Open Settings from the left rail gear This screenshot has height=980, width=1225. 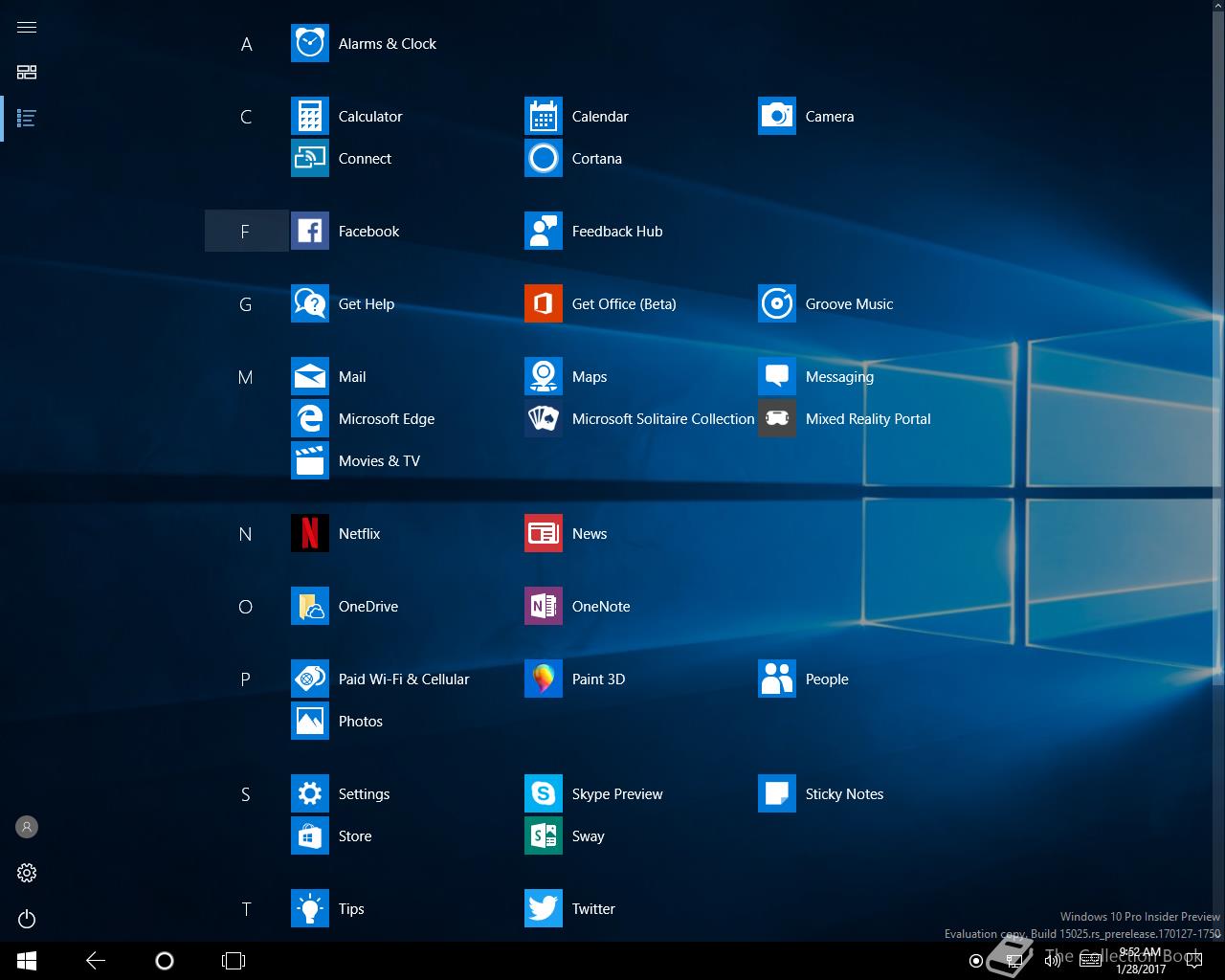[x=27, y=873]
